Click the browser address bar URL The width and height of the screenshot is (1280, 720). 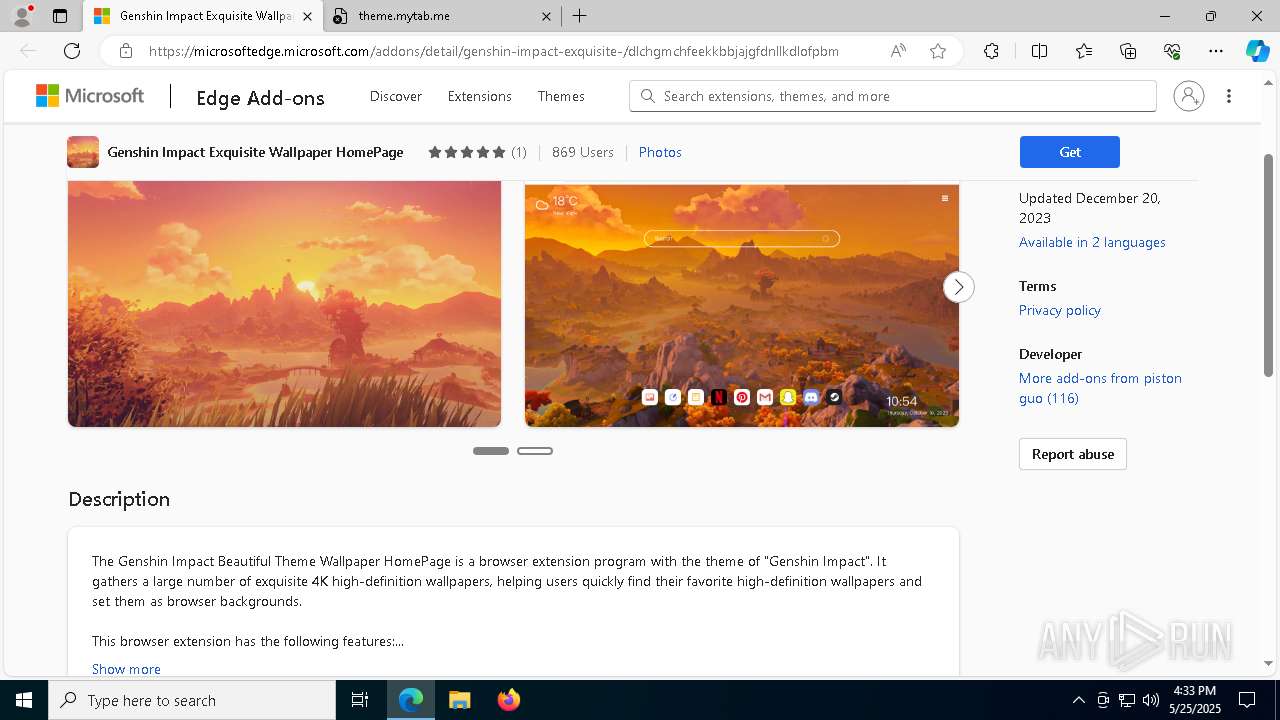[494, 51]
